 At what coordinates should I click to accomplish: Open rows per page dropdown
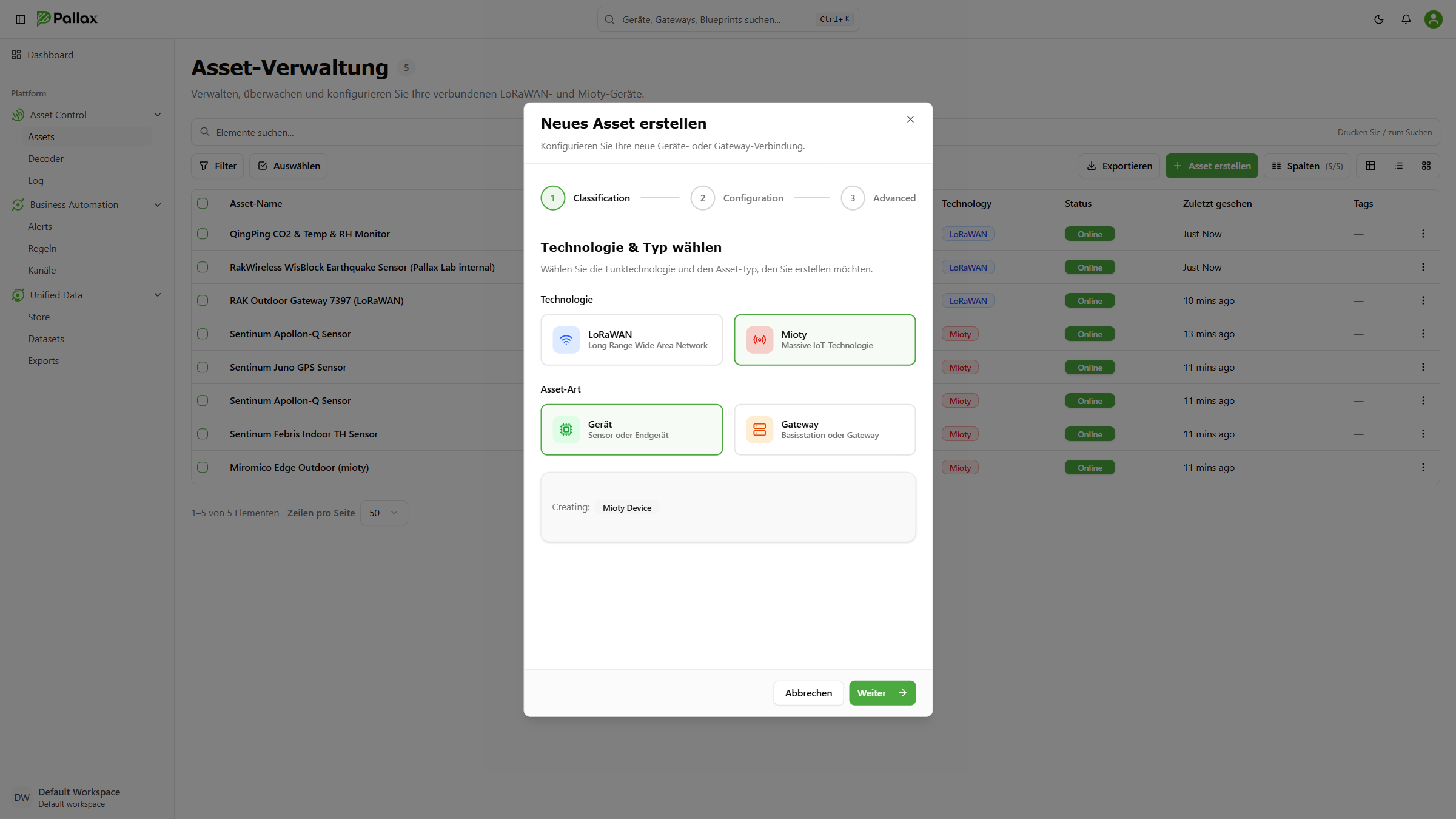(383, 513)
